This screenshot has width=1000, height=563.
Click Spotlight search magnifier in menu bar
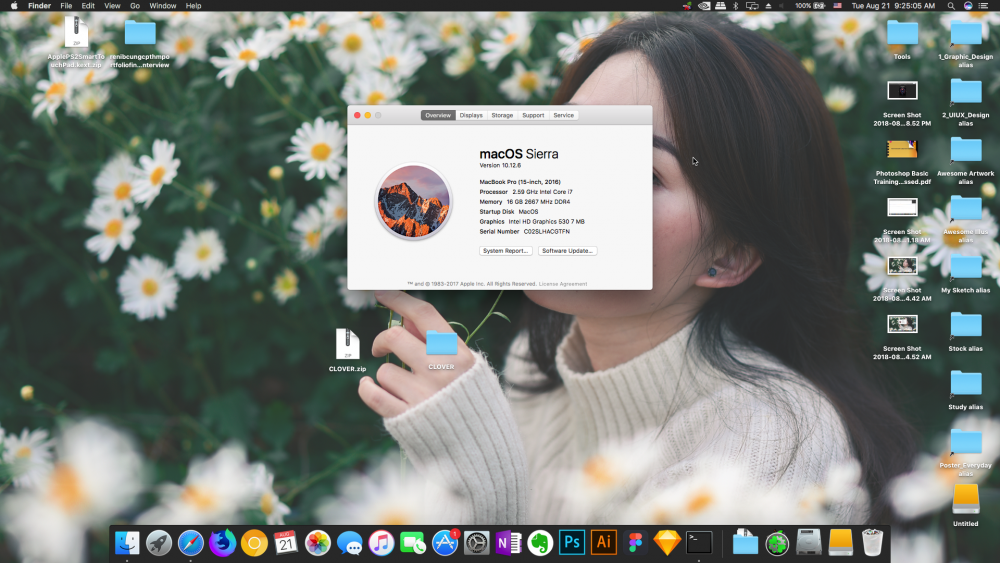click(x=951, y=6)
